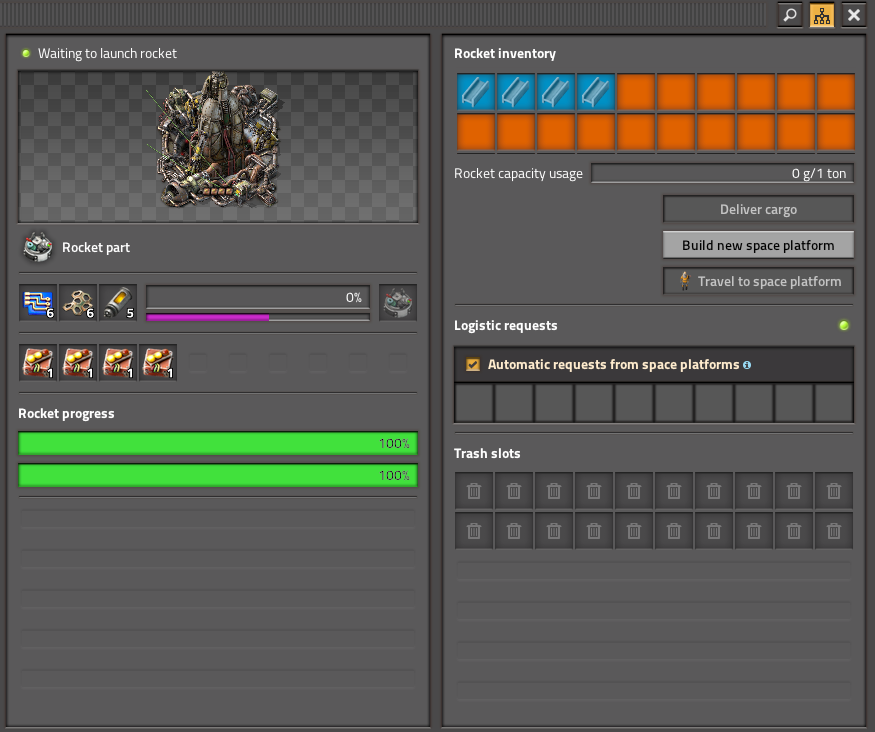Select the first productivity module slot
The image size is (875, 732).
pyautogui.click(x=38, y=362)
